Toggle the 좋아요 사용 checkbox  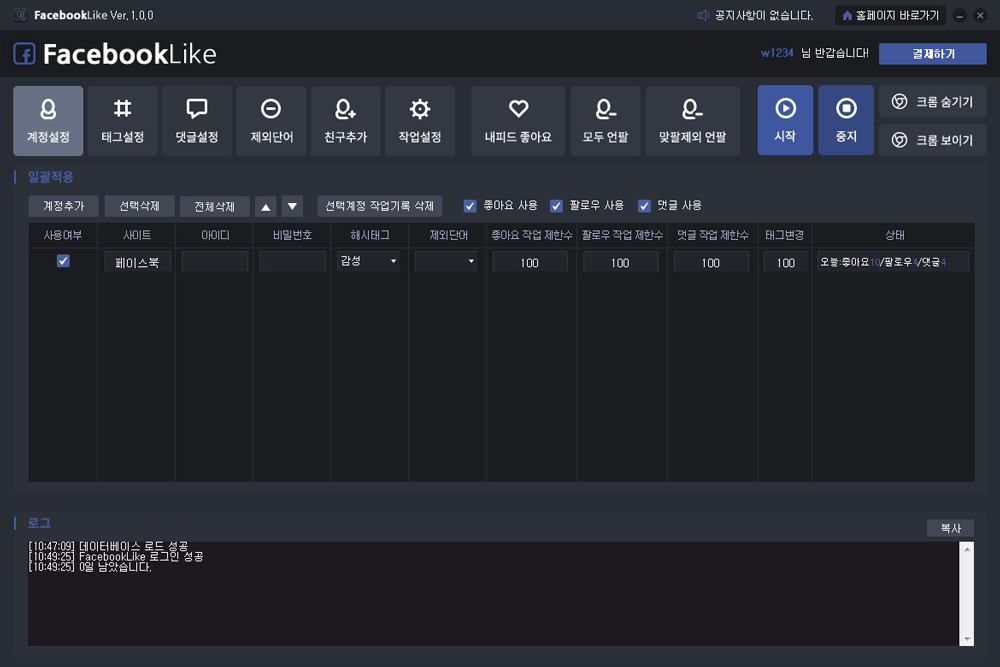470,206
